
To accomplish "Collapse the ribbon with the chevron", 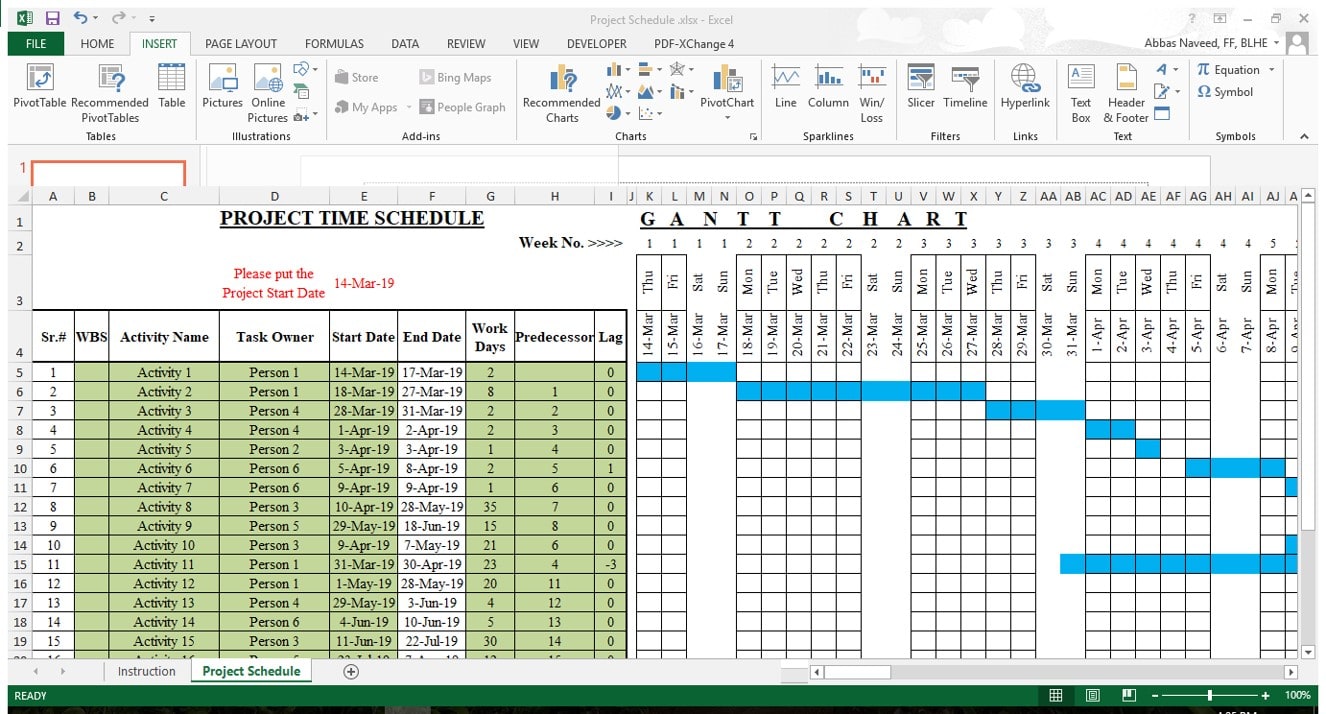I will coord(1305,135).
